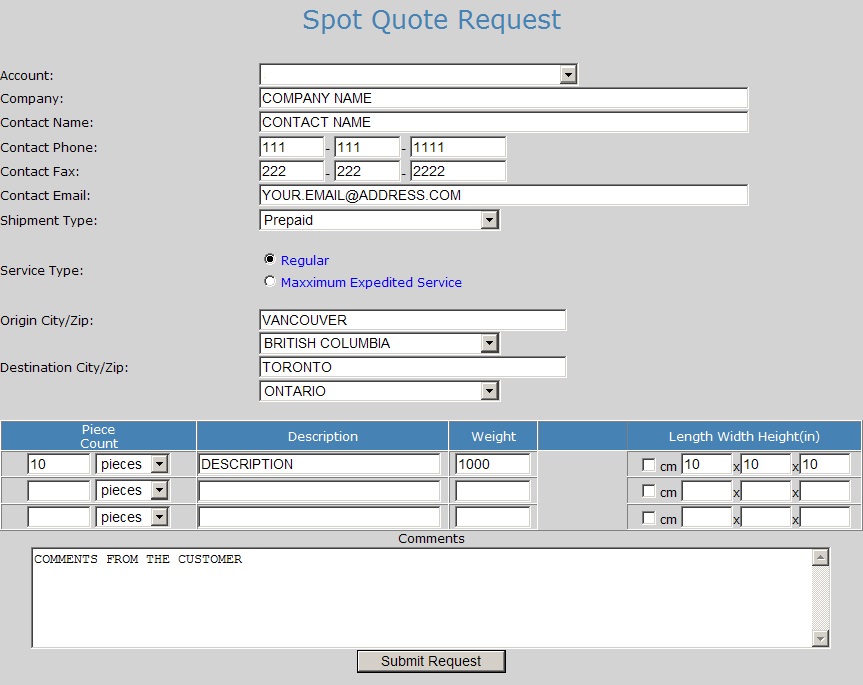The width and height of the screenshot is (863, 685).
Task: Check the cm box in third row
Action: click(649, 518)
